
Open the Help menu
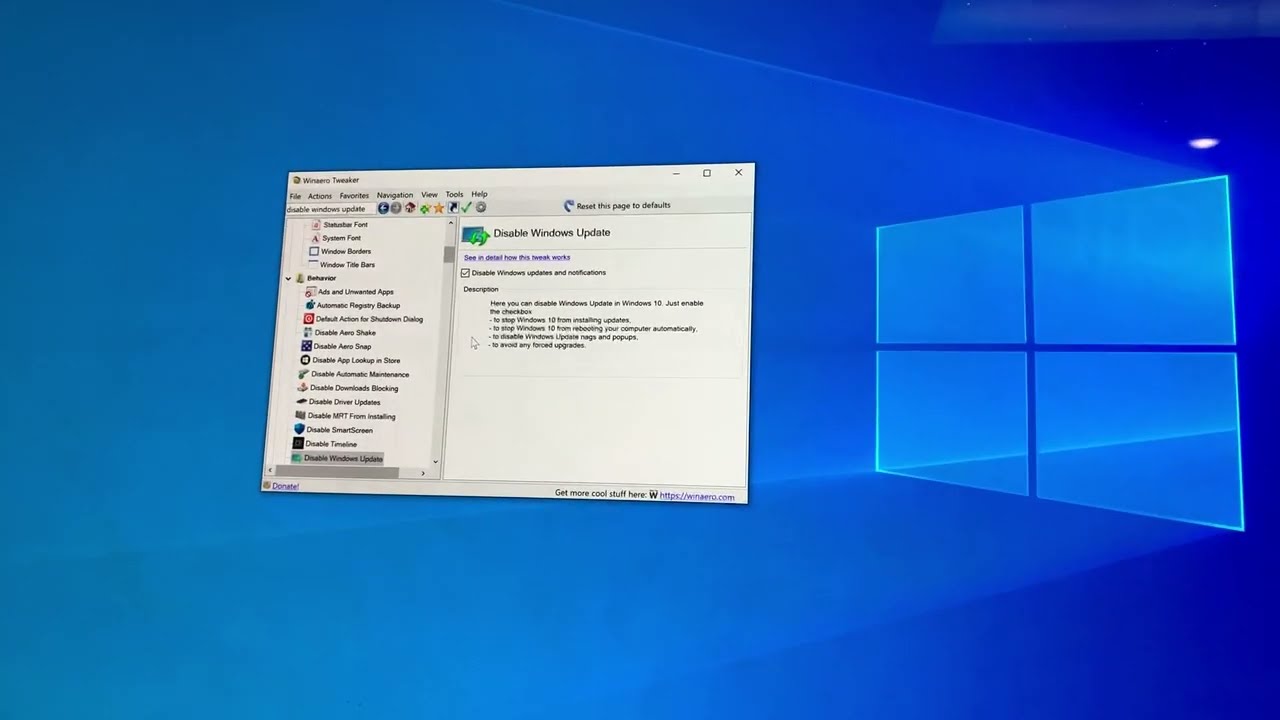click(479, 194)
